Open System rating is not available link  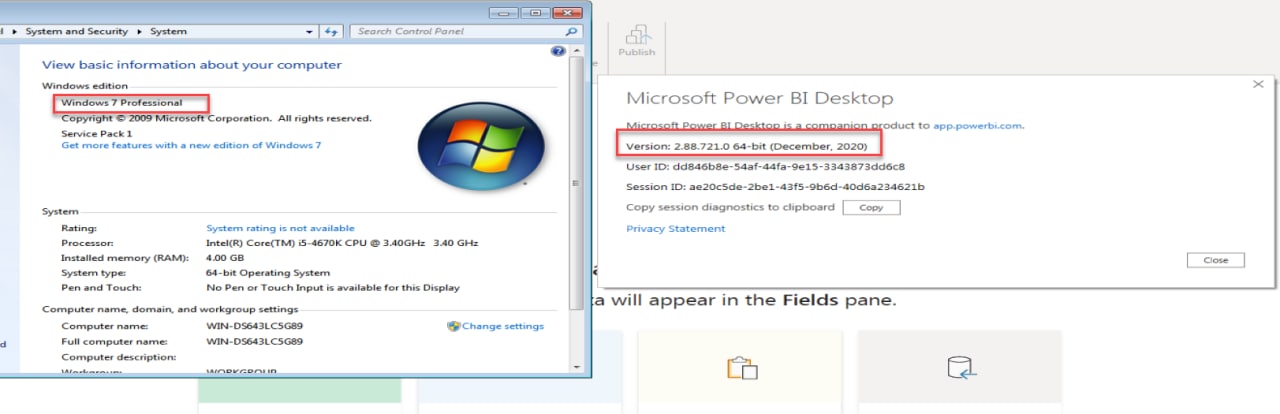[280, 228]
